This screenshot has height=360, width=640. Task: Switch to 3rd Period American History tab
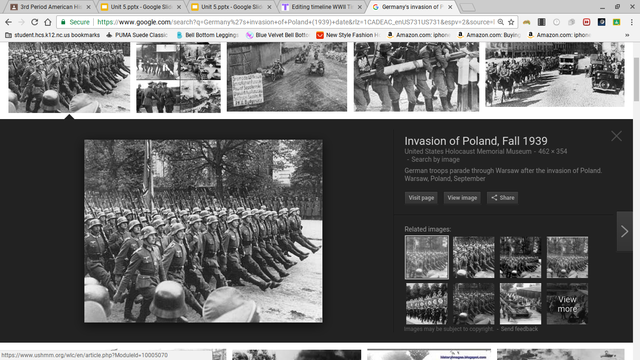click(x=50, y=7)
